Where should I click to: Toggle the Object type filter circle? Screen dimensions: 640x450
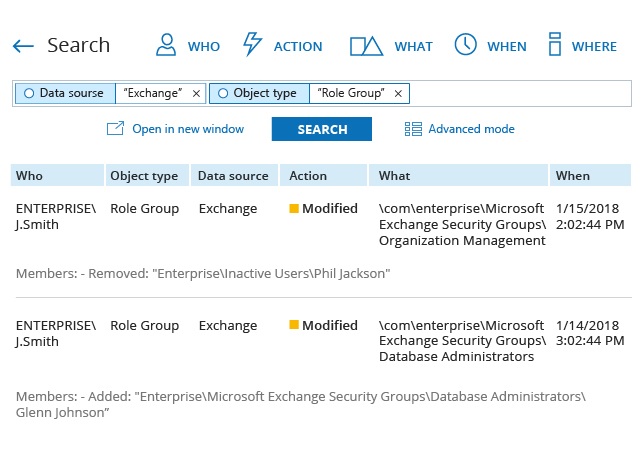222,93
